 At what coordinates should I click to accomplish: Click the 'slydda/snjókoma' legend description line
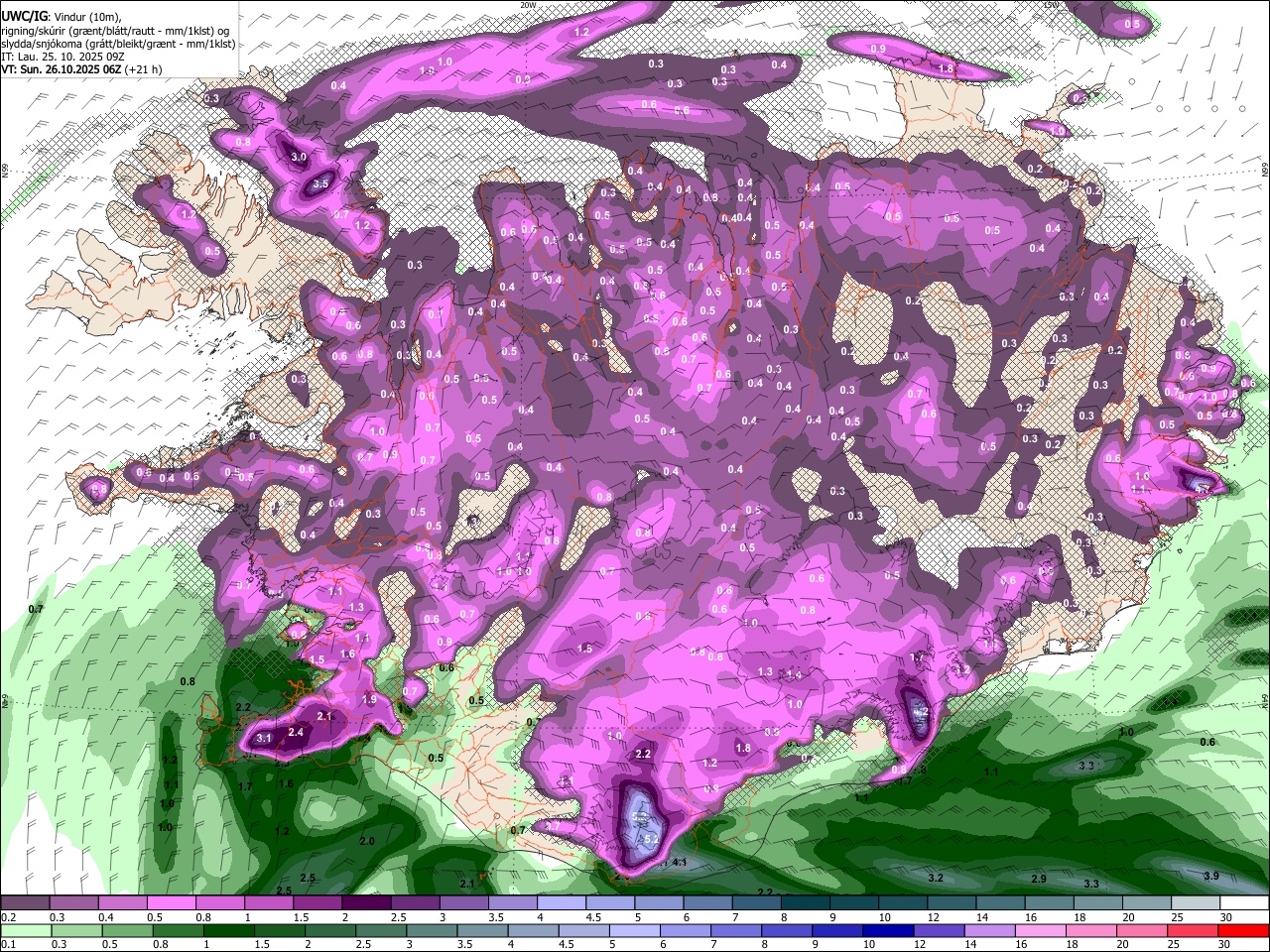tap(118, 44)
